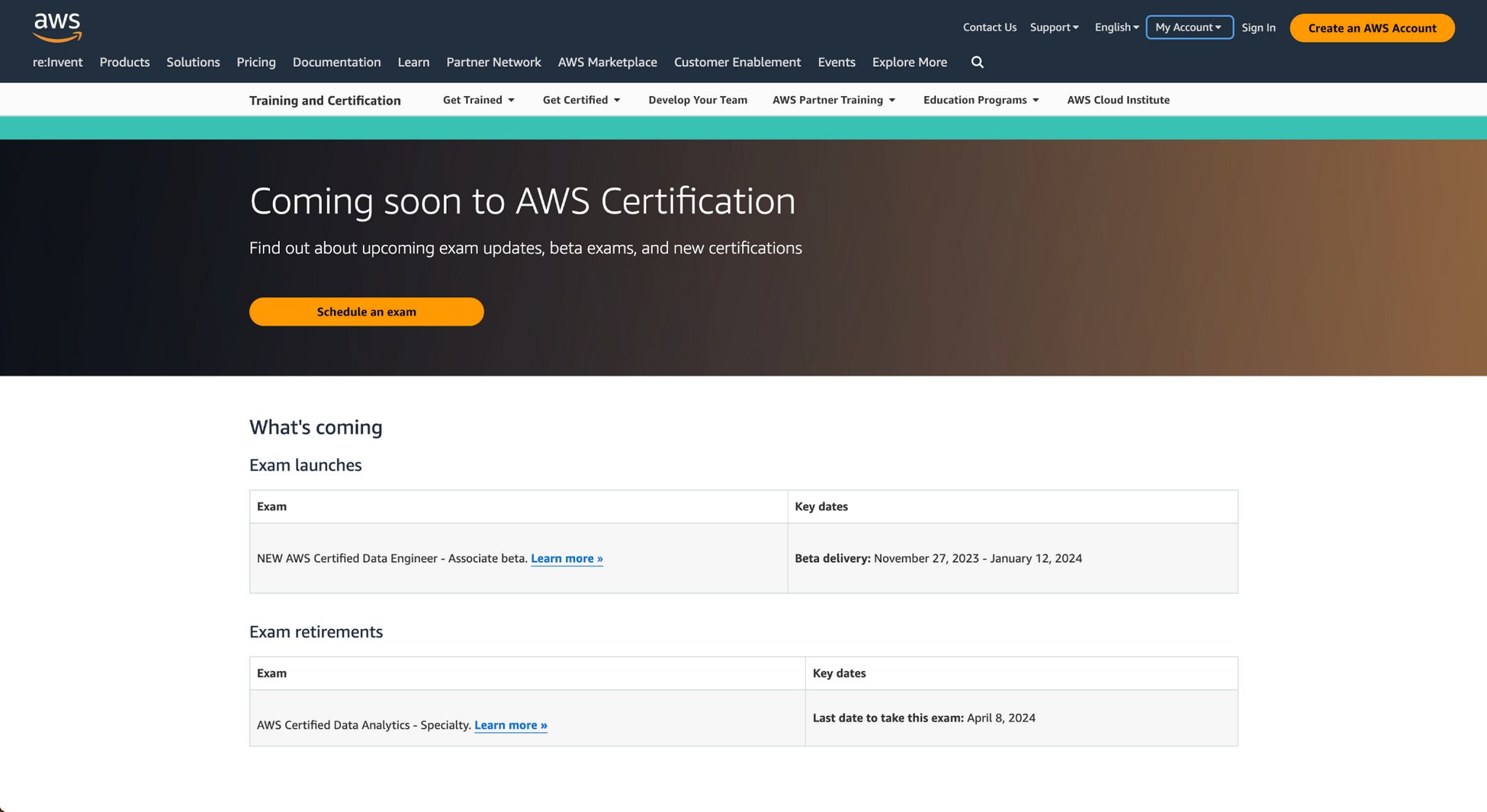Click the Sign In link

[1258, 27]
